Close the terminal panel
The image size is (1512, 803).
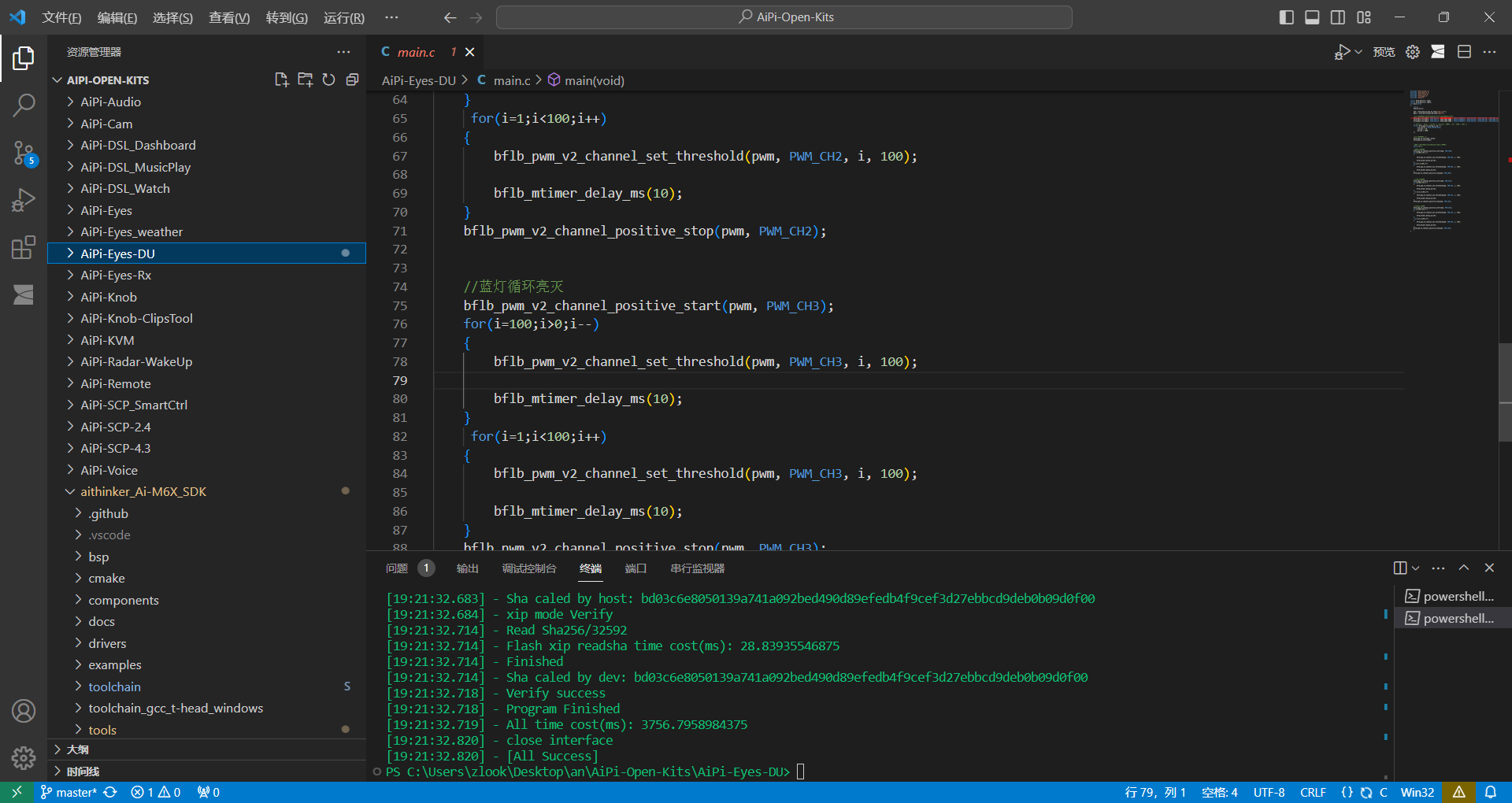click(x=1489, y=568)
